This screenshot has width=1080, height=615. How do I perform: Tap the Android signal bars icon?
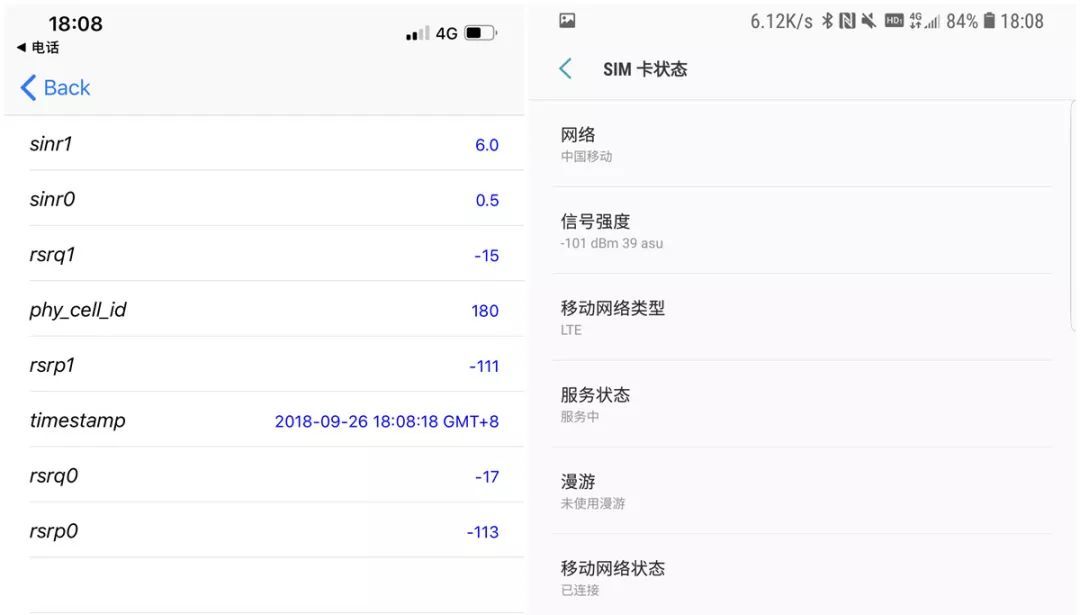934,22
